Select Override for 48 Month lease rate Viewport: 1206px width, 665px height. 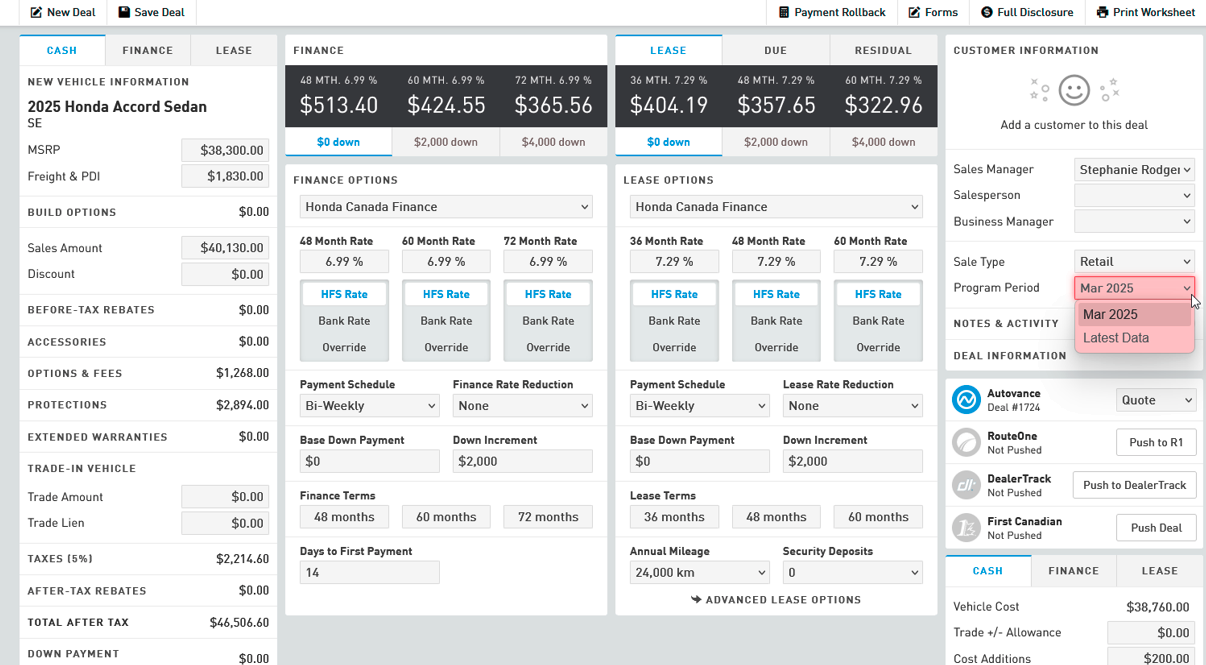tap(776, 348)
